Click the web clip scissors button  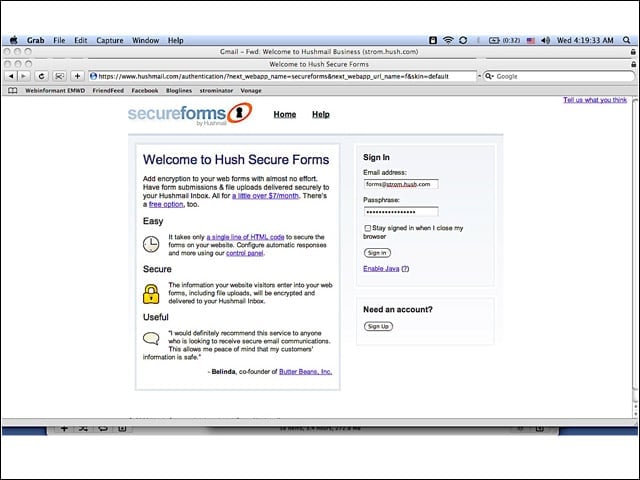[59, 76]
